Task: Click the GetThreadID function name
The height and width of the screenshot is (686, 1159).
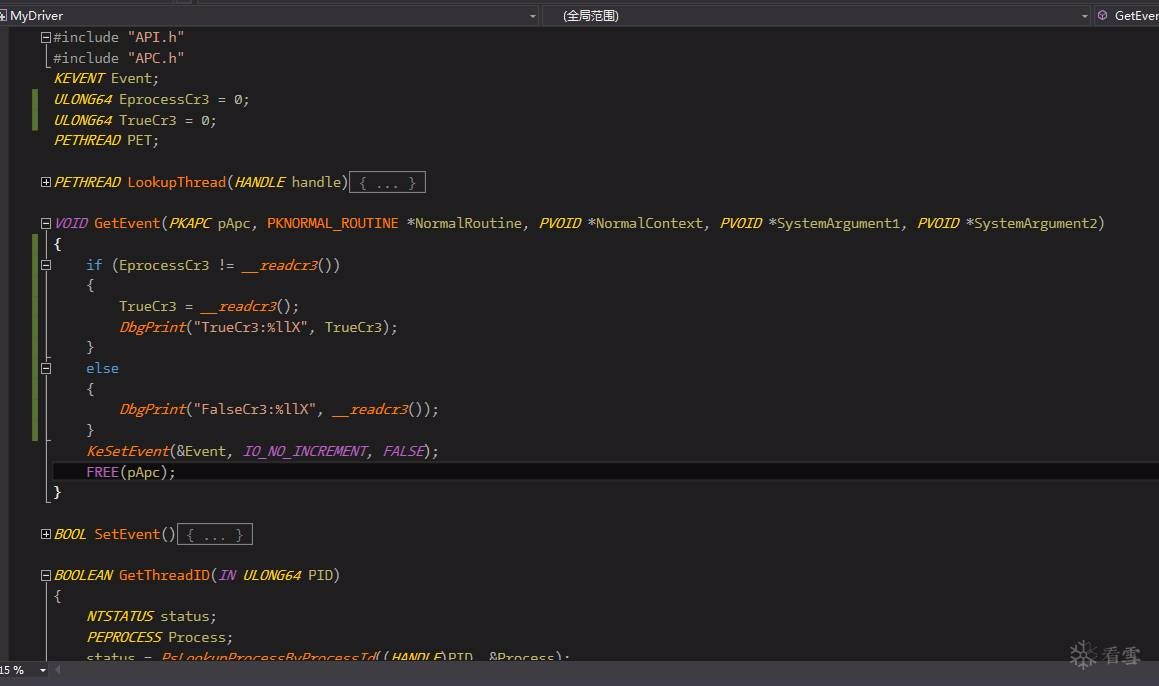Action: coord(164,575)
